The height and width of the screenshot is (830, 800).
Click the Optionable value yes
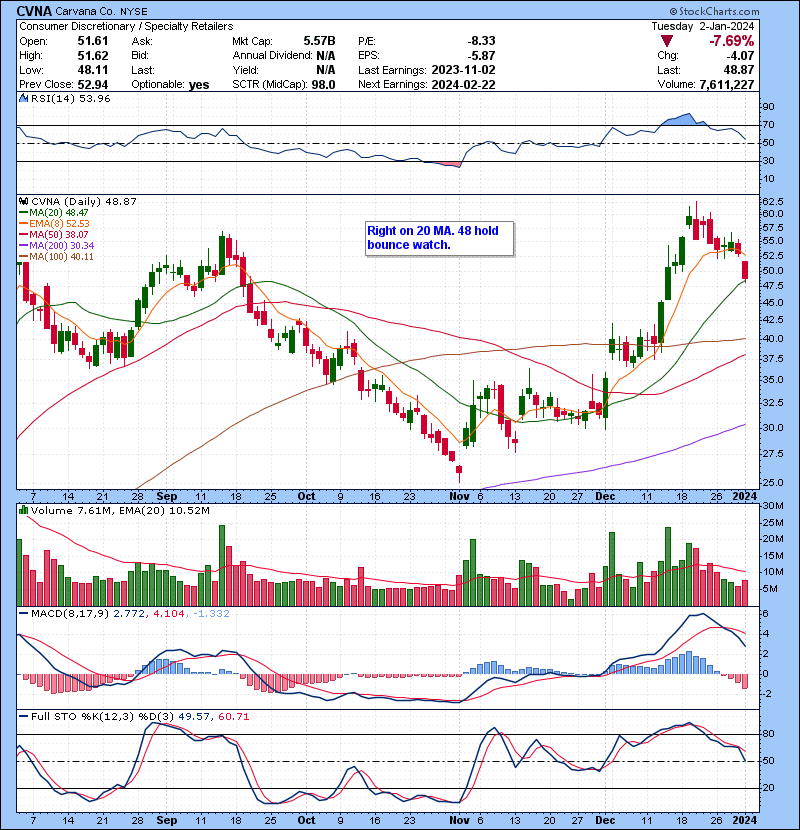pyautogui.click(x=199, y=85)
